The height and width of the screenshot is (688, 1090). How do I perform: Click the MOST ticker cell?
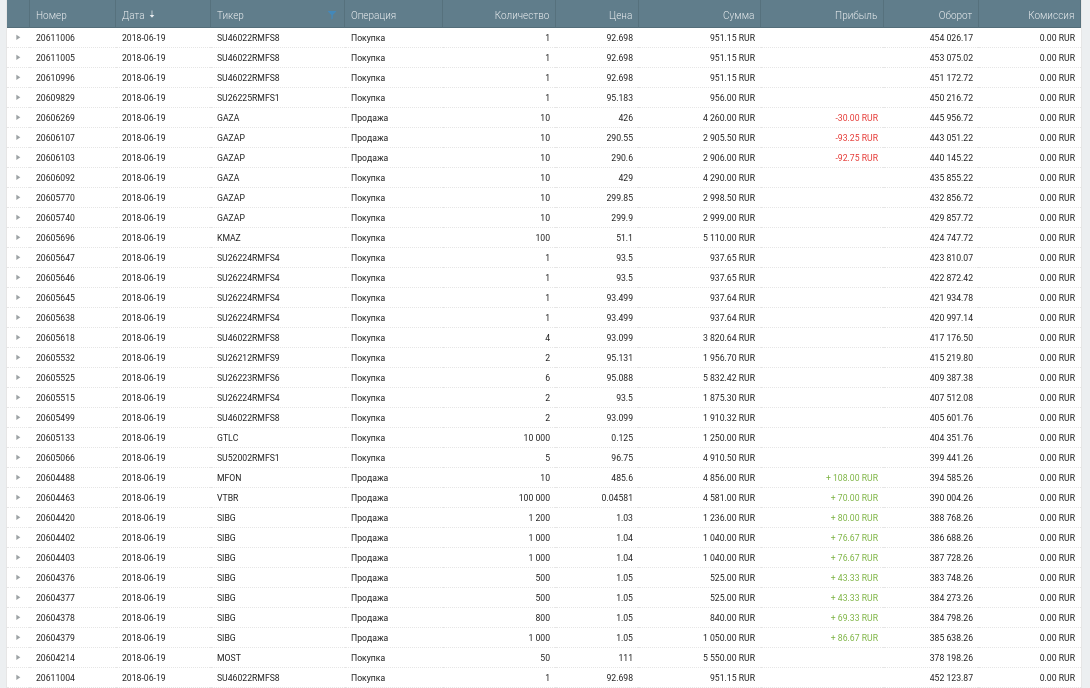pyautogui.click(x=229, y=657)
